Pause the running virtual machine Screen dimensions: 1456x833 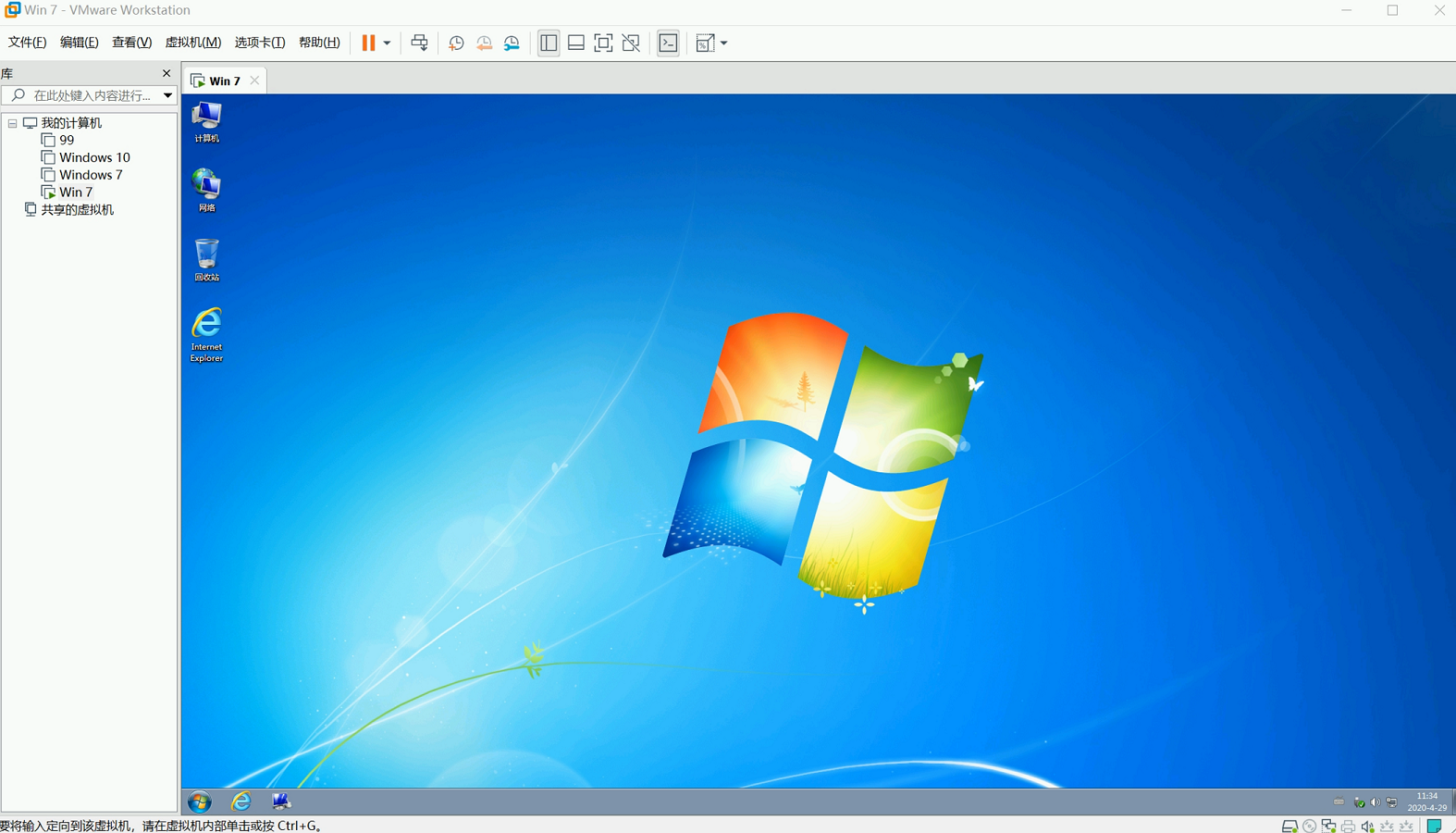click(x=368, y=43)
